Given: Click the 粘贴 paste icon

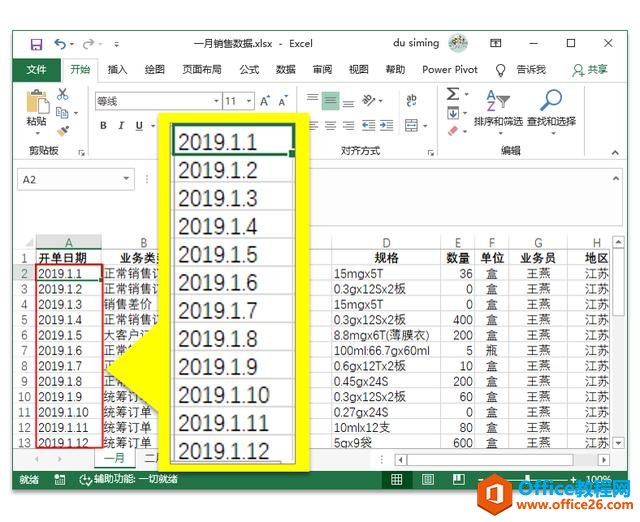Looking at the screenshot, I should tap(37, 102).
